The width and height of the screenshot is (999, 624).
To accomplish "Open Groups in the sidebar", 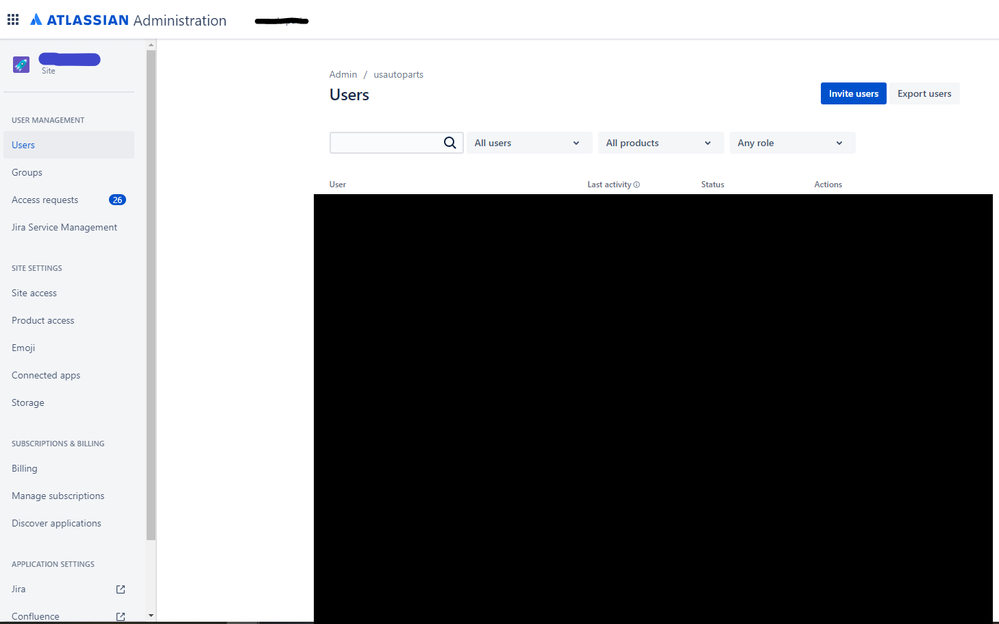I will [x=27, y=172].
